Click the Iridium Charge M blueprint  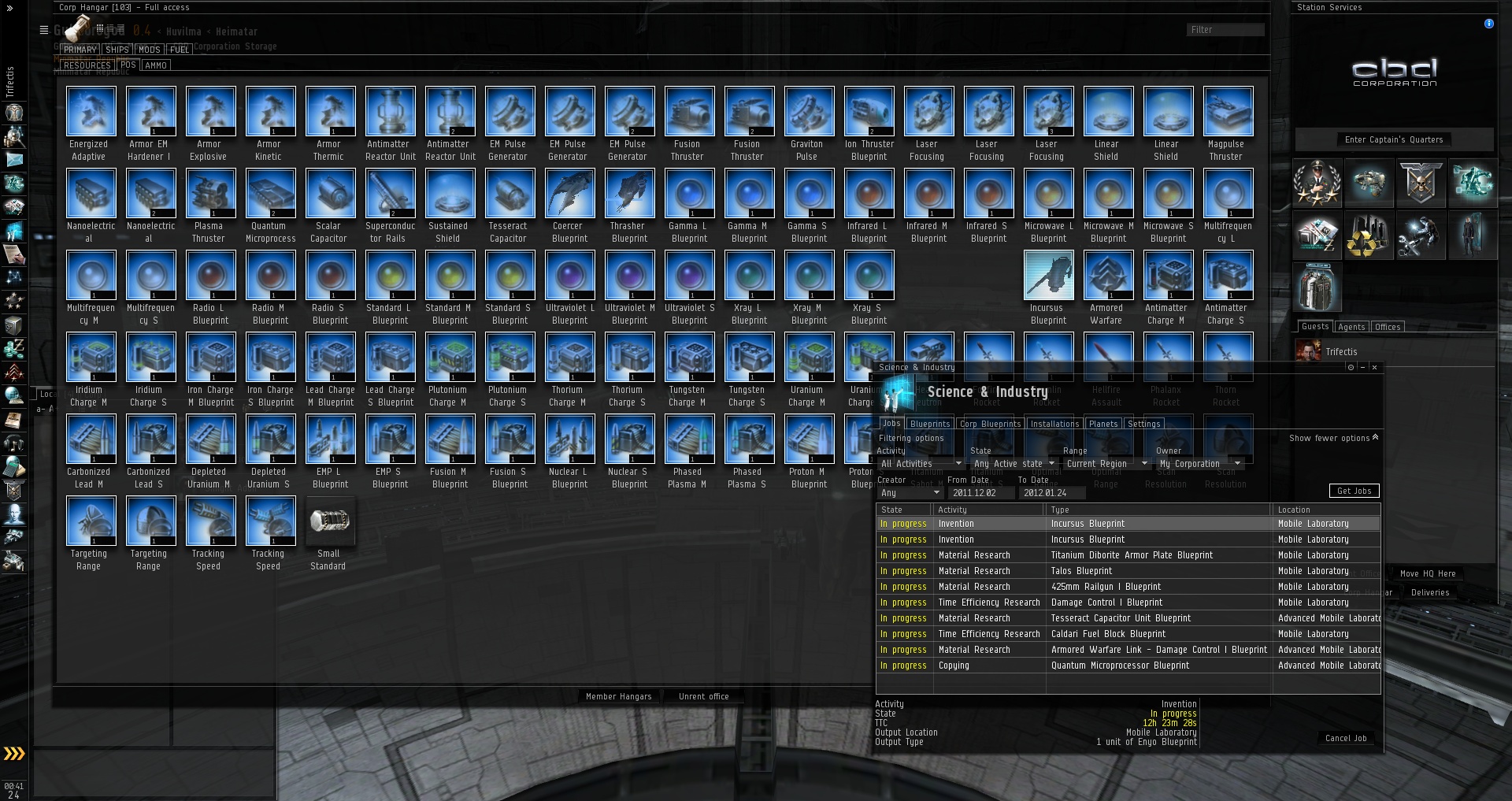point(91,357)
